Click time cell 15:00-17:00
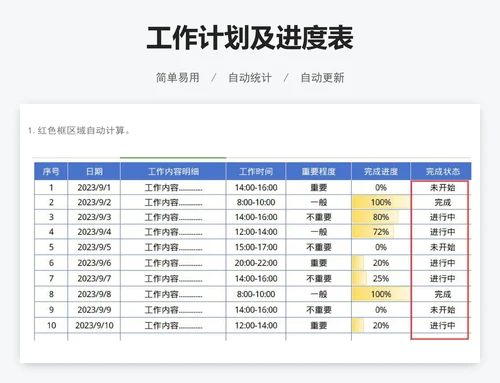The height and width of the screenshot is (383, 500). click(256, 247)
